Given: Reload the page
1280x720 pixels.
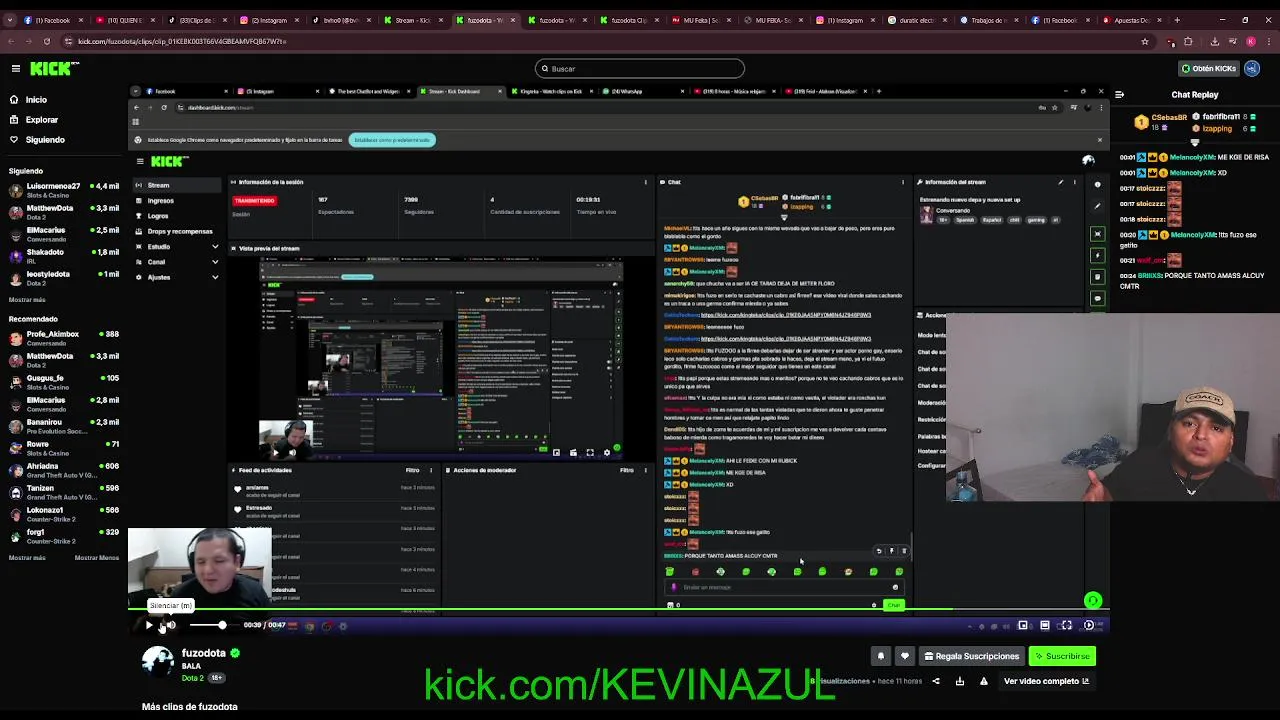Looking at the screenshot, I should [x=46, y=41].
